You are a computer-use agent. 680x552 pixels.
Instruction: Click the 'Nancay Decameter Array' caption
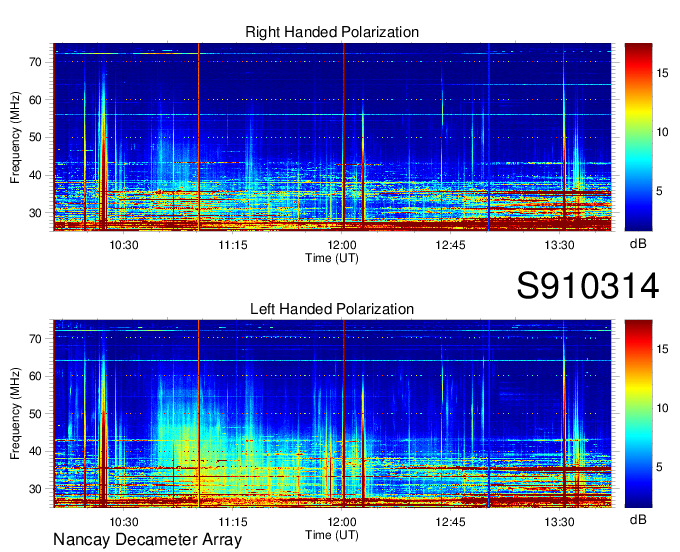(147, 540)
